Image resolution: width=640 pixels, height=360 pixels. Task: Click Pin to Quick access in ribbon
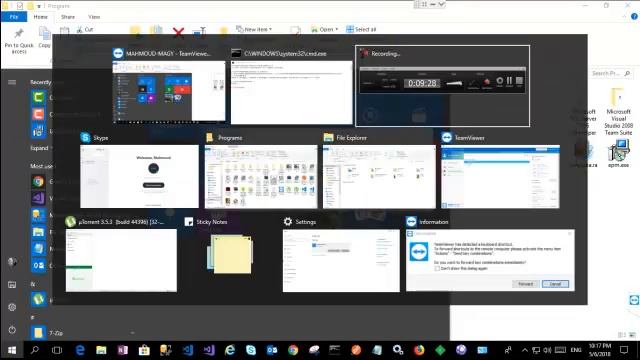(19, 41)
